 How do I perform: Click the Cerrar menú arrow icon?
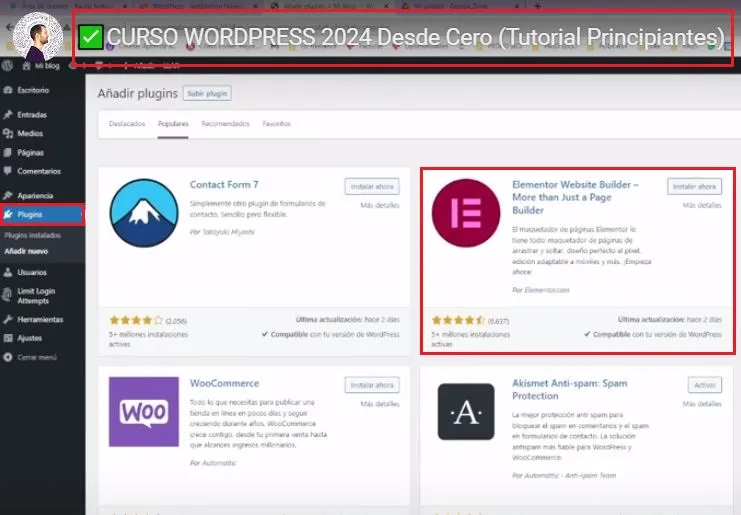click(x=8, y=357)
